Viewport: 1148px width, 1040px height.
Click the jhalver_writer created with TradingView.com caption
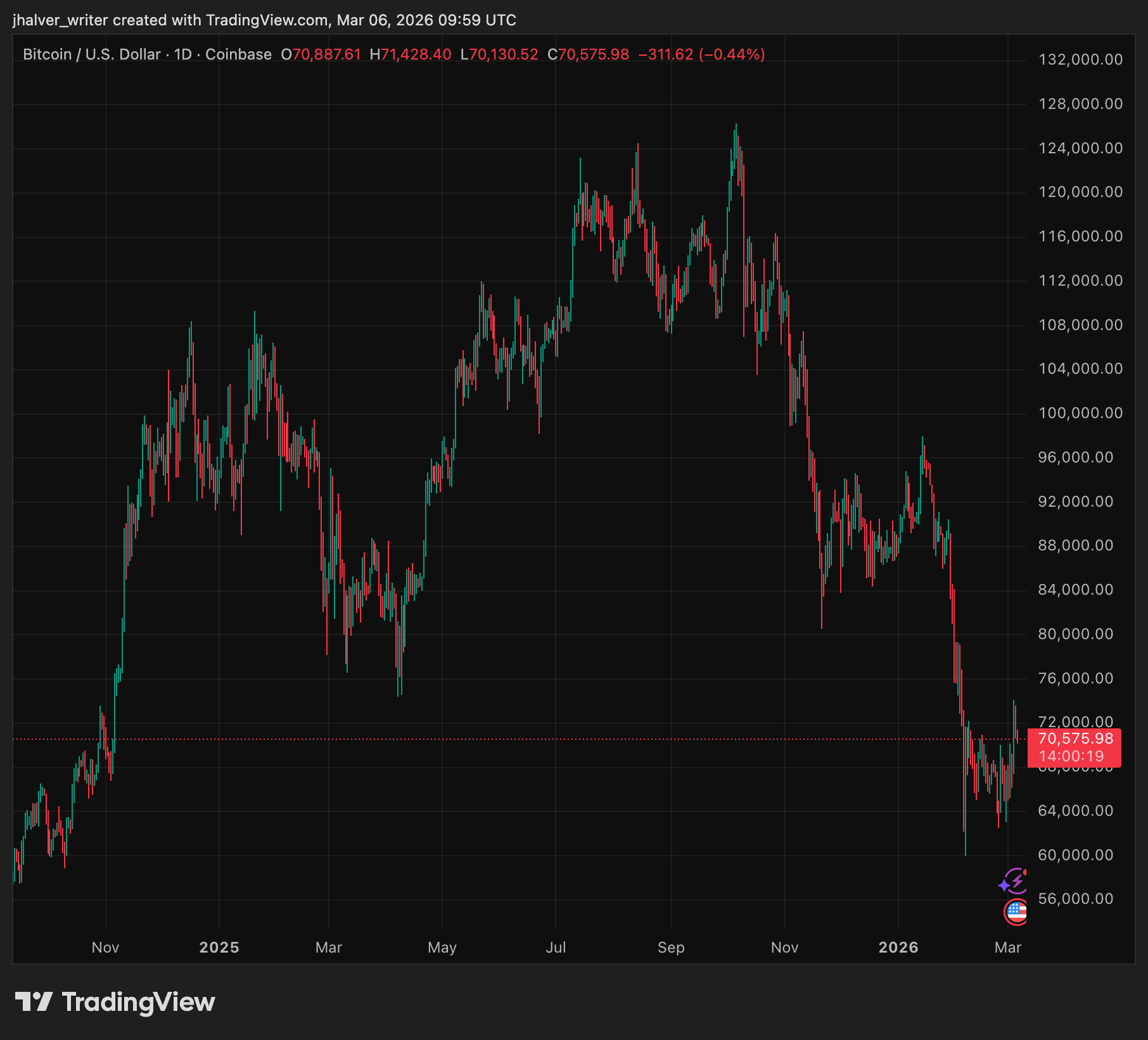pyautogui.click(x=264, y=20)
